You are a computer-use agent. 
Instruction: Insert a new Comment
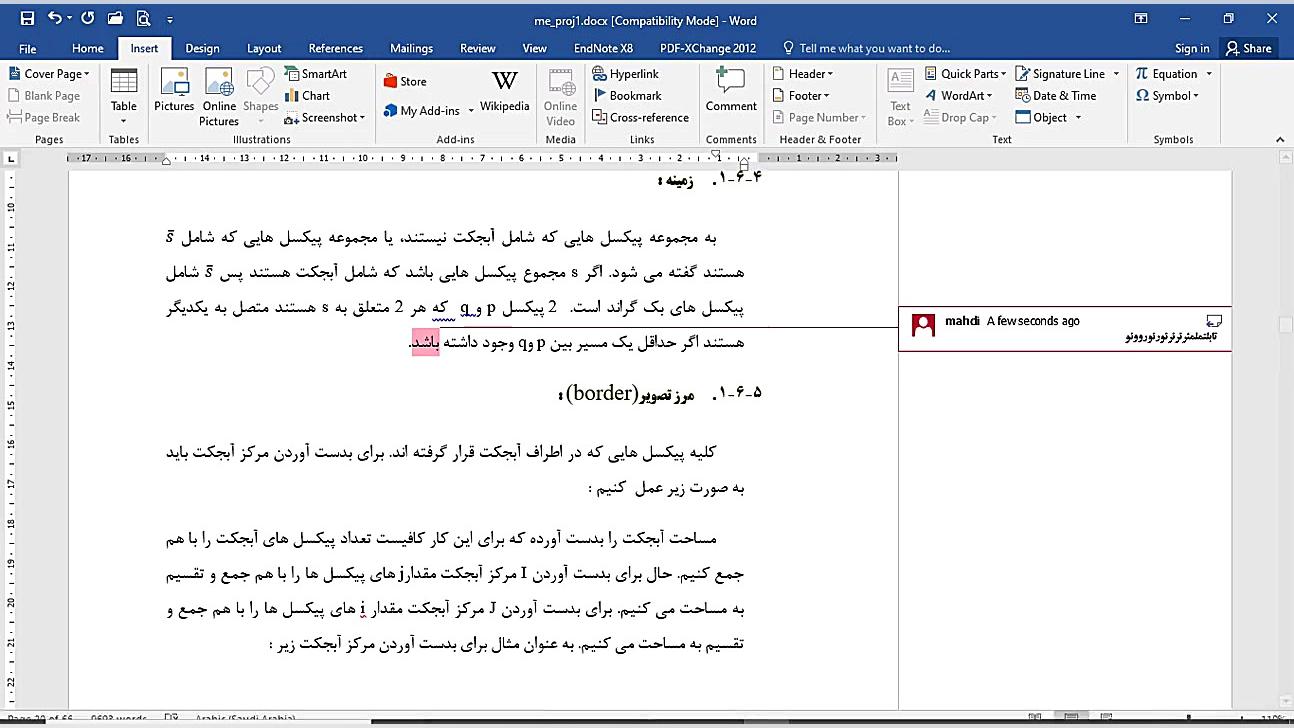731,91
